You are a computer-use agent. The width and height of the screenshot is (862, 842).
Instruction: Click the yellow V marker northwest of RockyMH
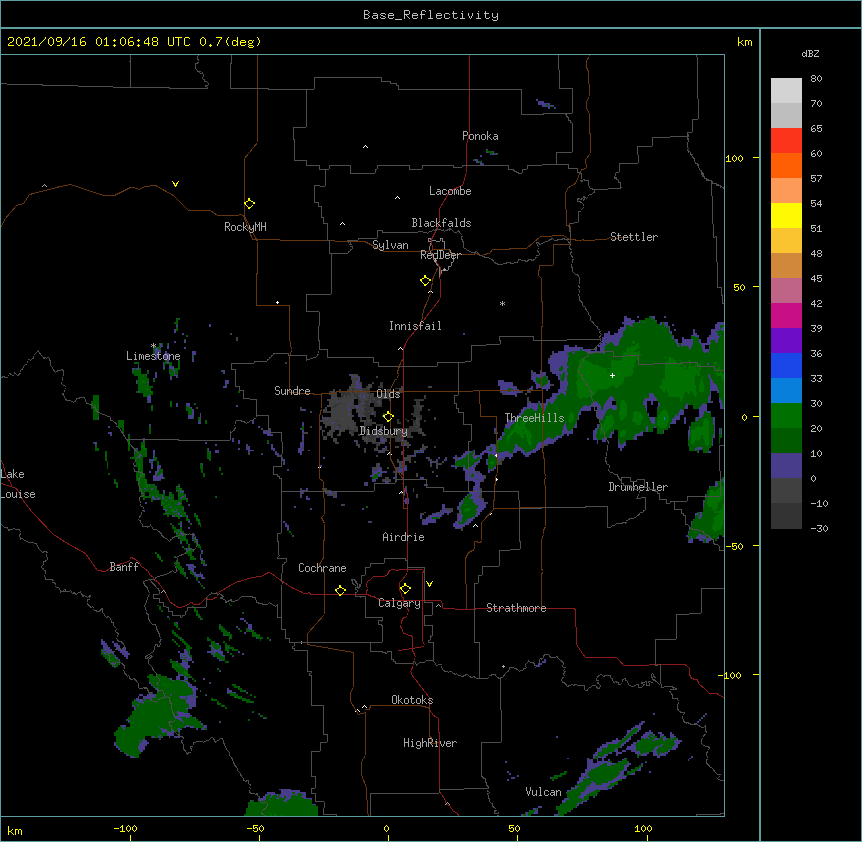(175, 184)
